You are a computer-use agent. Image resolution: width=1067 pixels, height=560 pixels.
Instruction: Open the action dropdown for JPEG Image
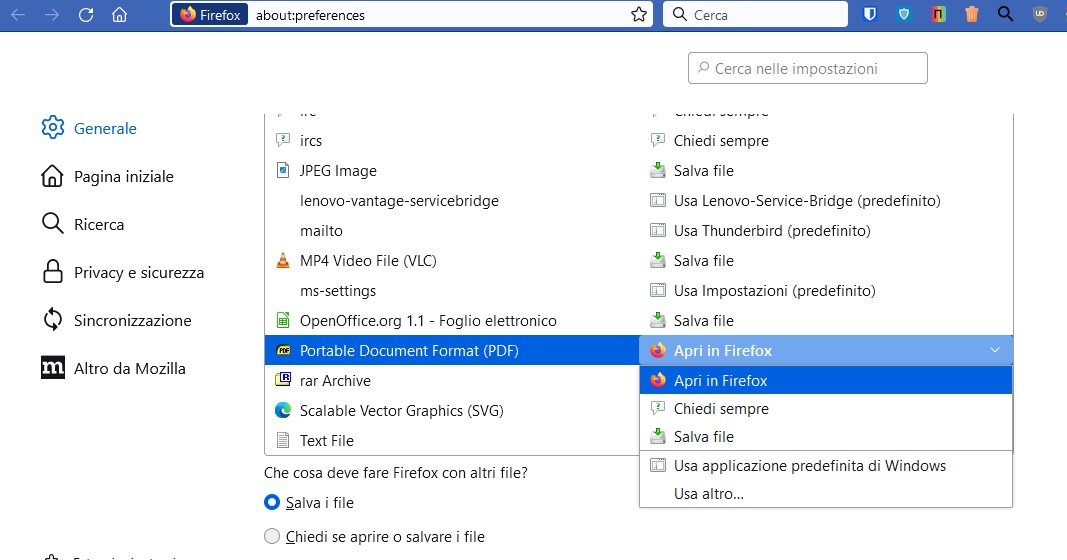(826, 171)
